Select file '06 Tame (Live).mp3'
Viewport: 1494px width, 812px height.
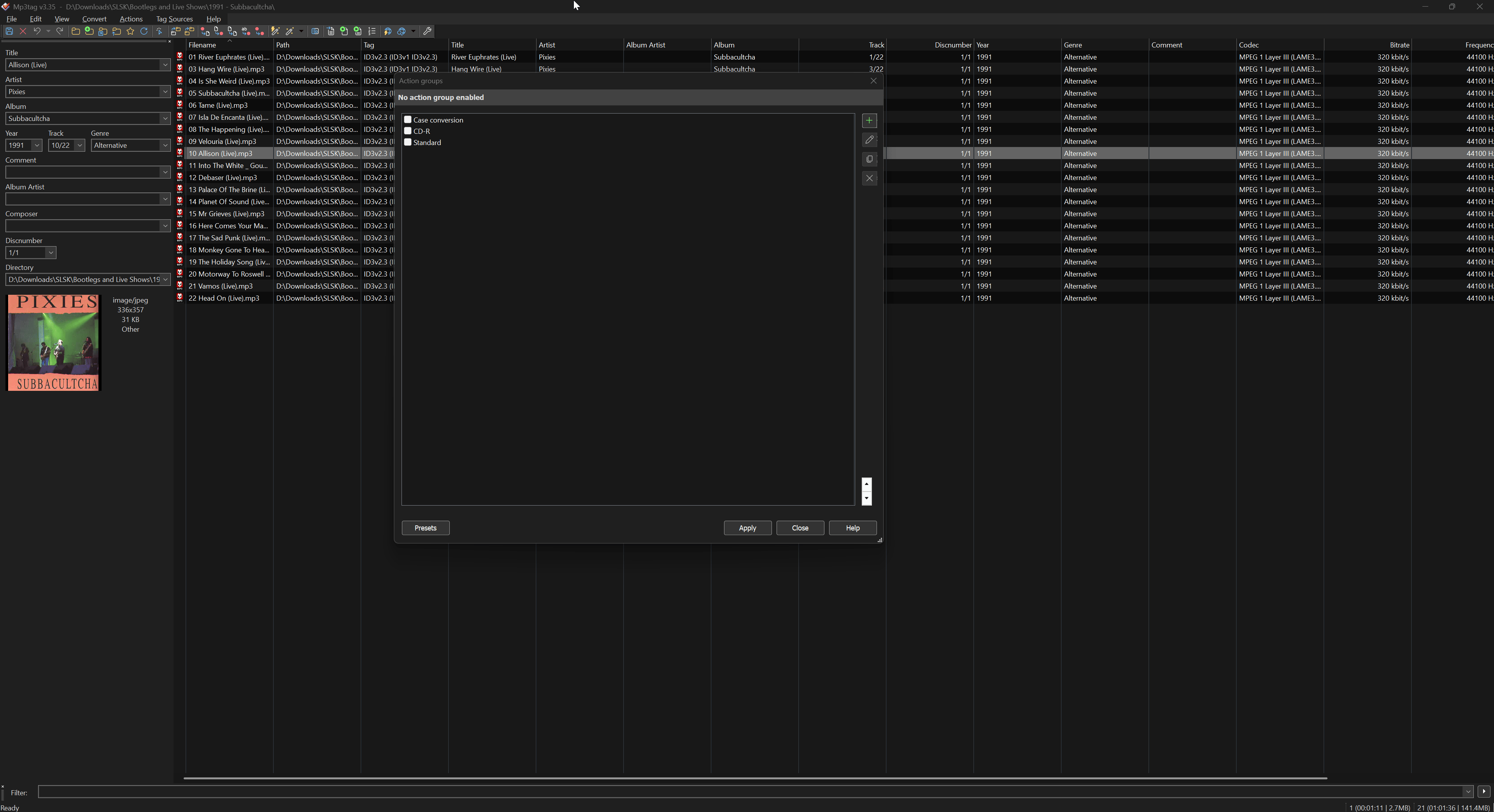218,105
